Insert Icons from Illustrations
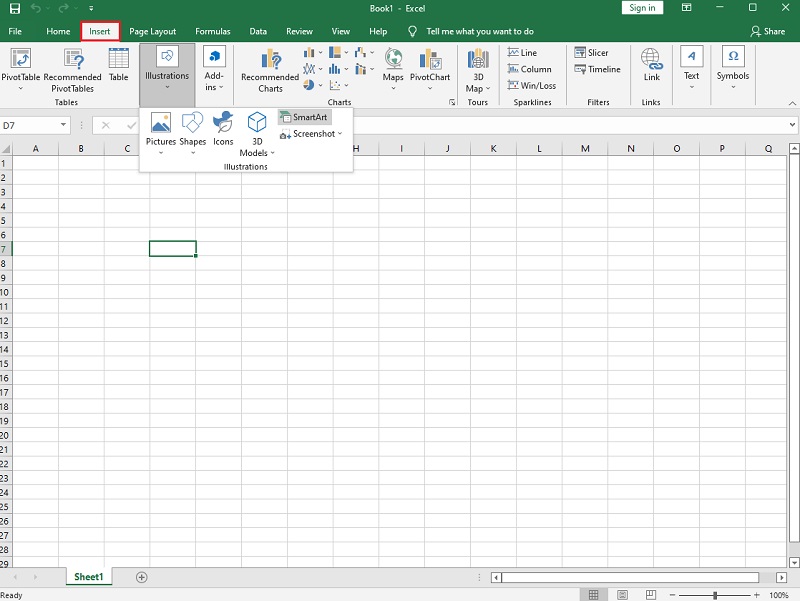This screenshot has height=601, width=800. coord(223,129)
